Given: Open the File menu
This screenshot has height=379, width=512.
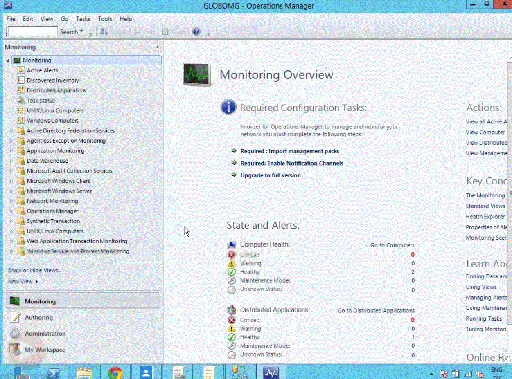Looking at the screenshot, I should click(11, 19).
